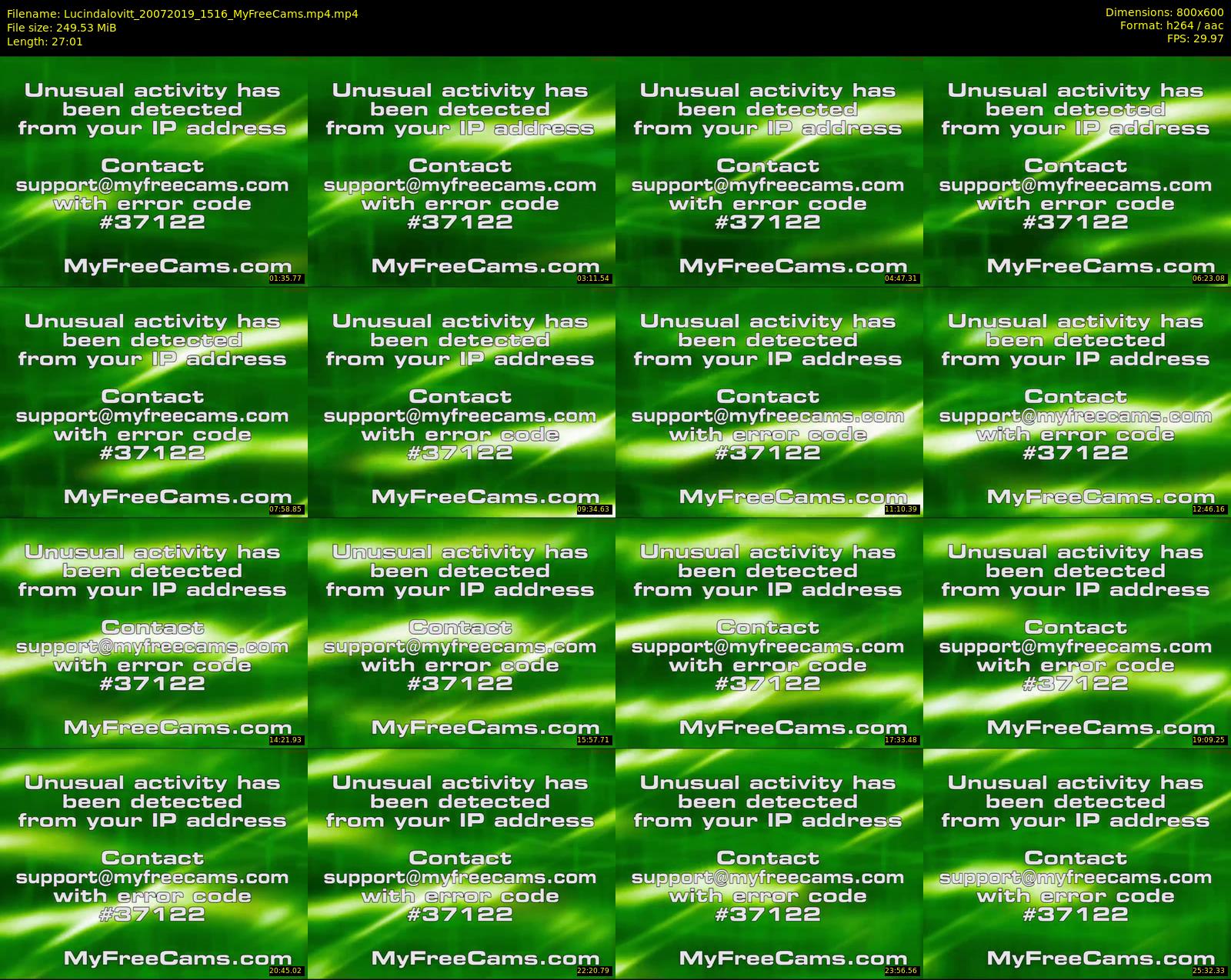This screenshot has width=1231, height=980.
Task: Open the thumbnail stamped 07:58.85
Action: (x=154, y=402)
